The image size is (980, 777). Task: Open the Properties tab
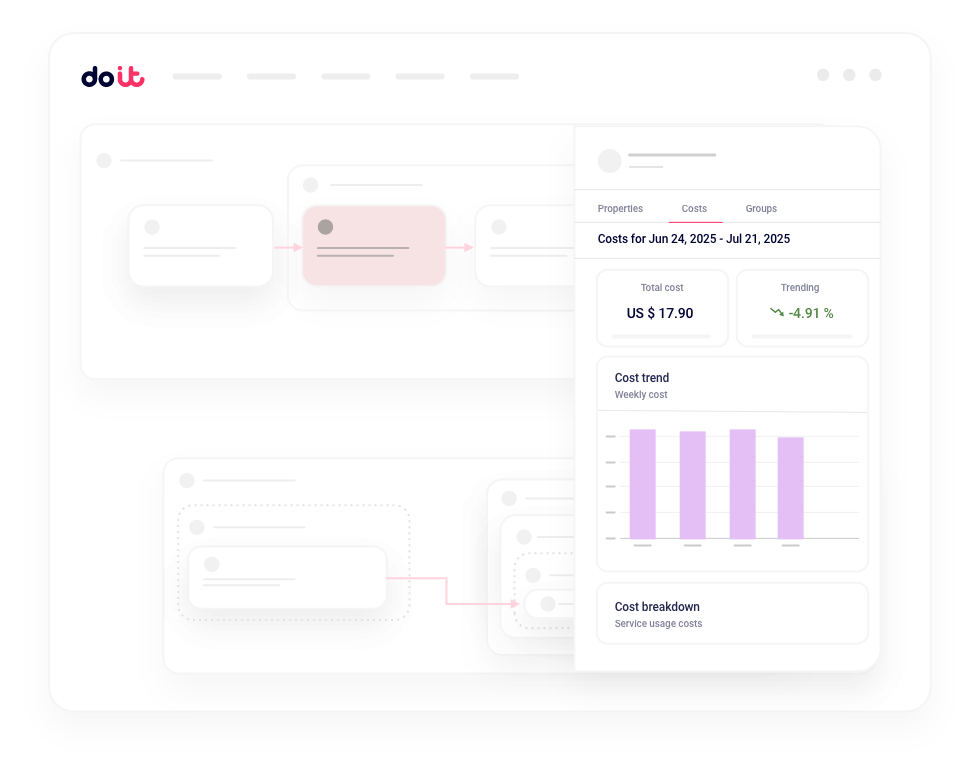coord(620,209)
